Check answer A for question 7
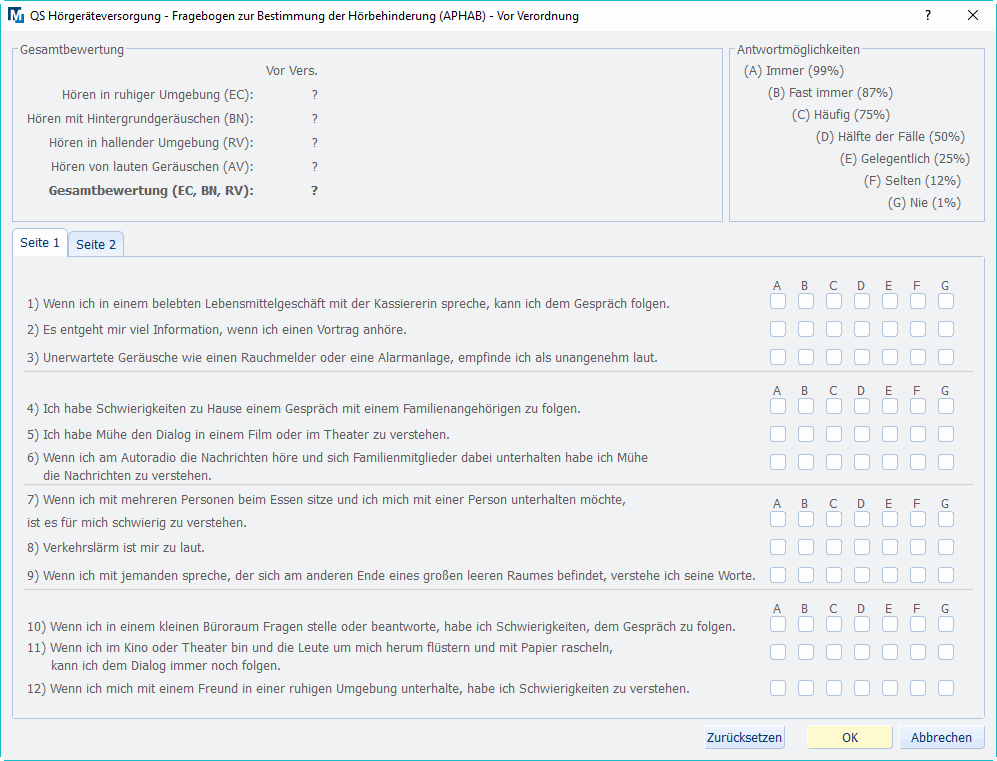The width and height of the screenshot is (997, 761). pyautogui.click(x=778, y=519)
